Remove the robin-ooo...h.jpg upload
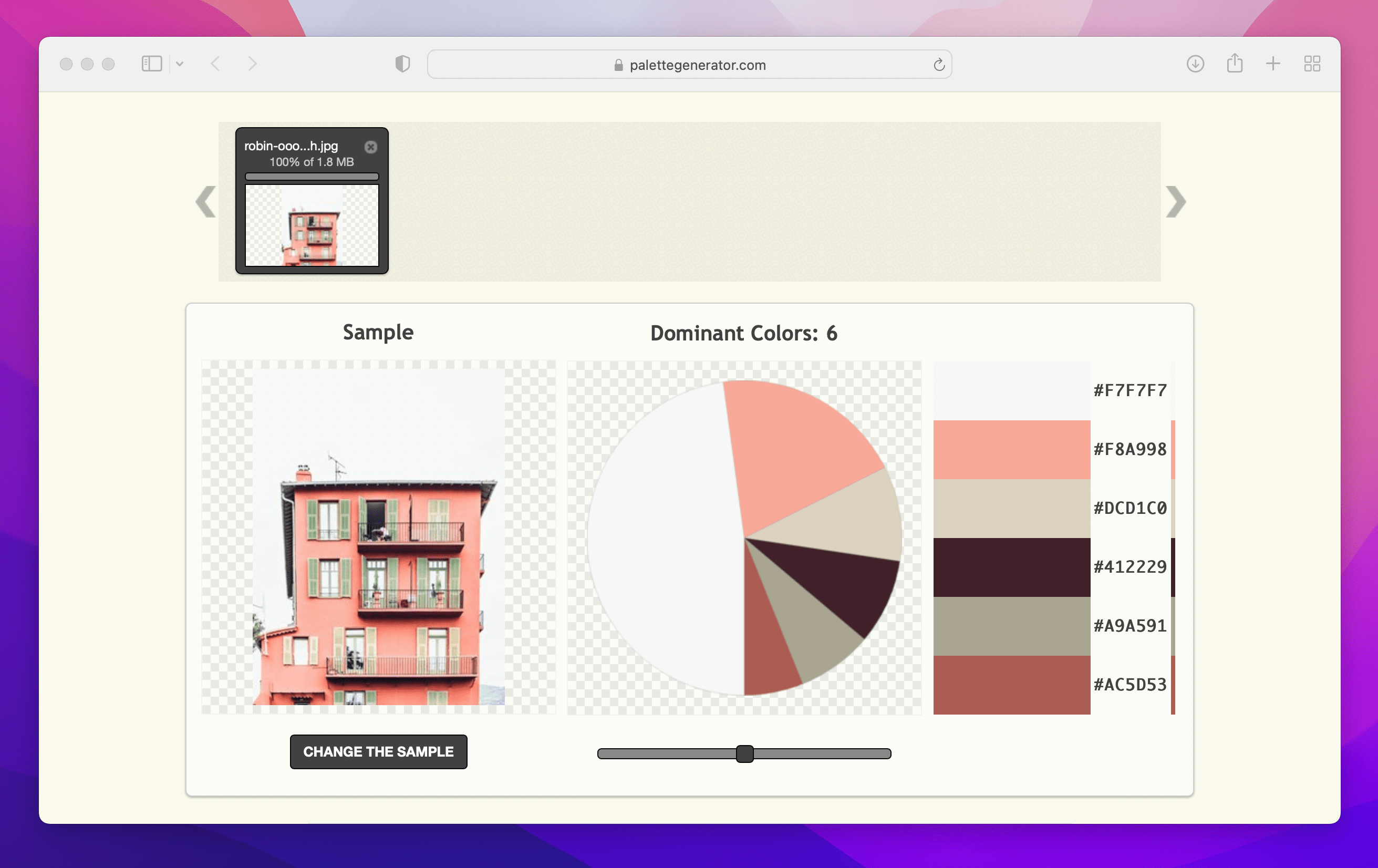This screenshot has height=868, width=1378. click(x=371, y=148)
